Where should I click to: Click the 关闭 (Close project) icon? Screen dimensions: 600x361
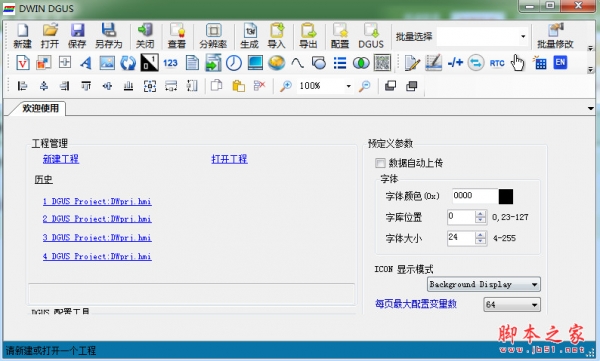(x=145, y=36)
